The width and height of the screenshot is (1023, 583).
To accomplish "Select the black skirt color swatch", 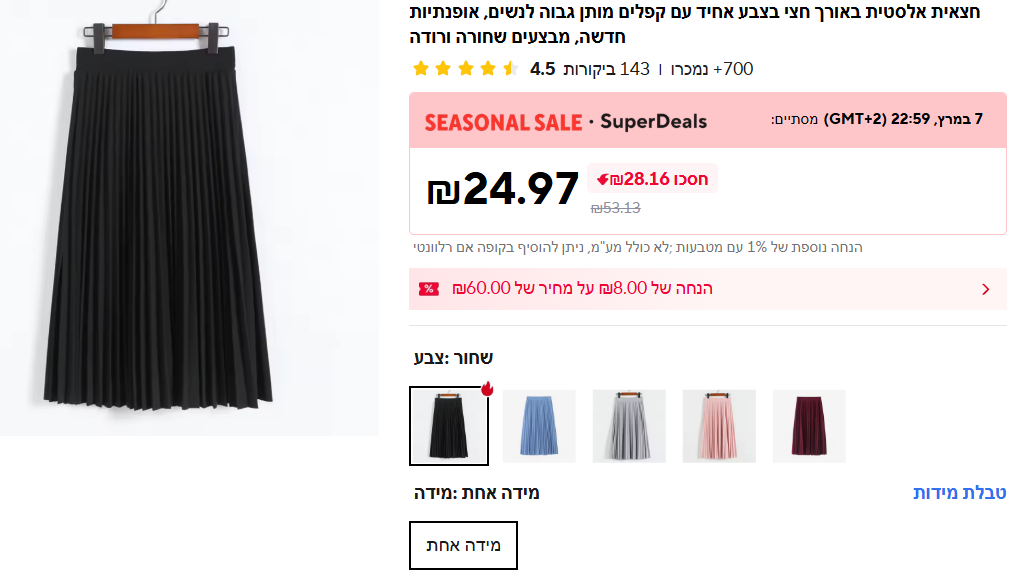I will click(x=448, y=426).
